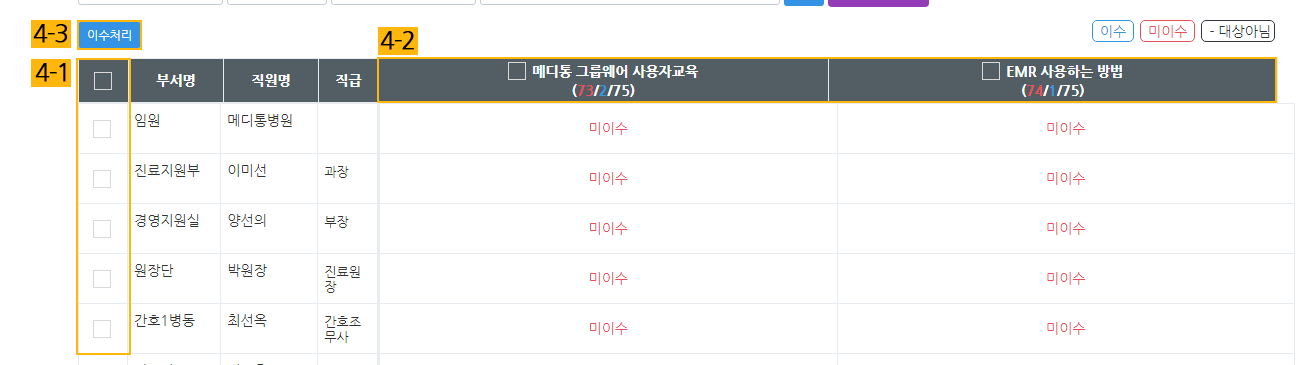Viewport: 1316px width, 365px height.
Task: Toggle the checkbox beside 박원장
Action: [x=102, y=279]
